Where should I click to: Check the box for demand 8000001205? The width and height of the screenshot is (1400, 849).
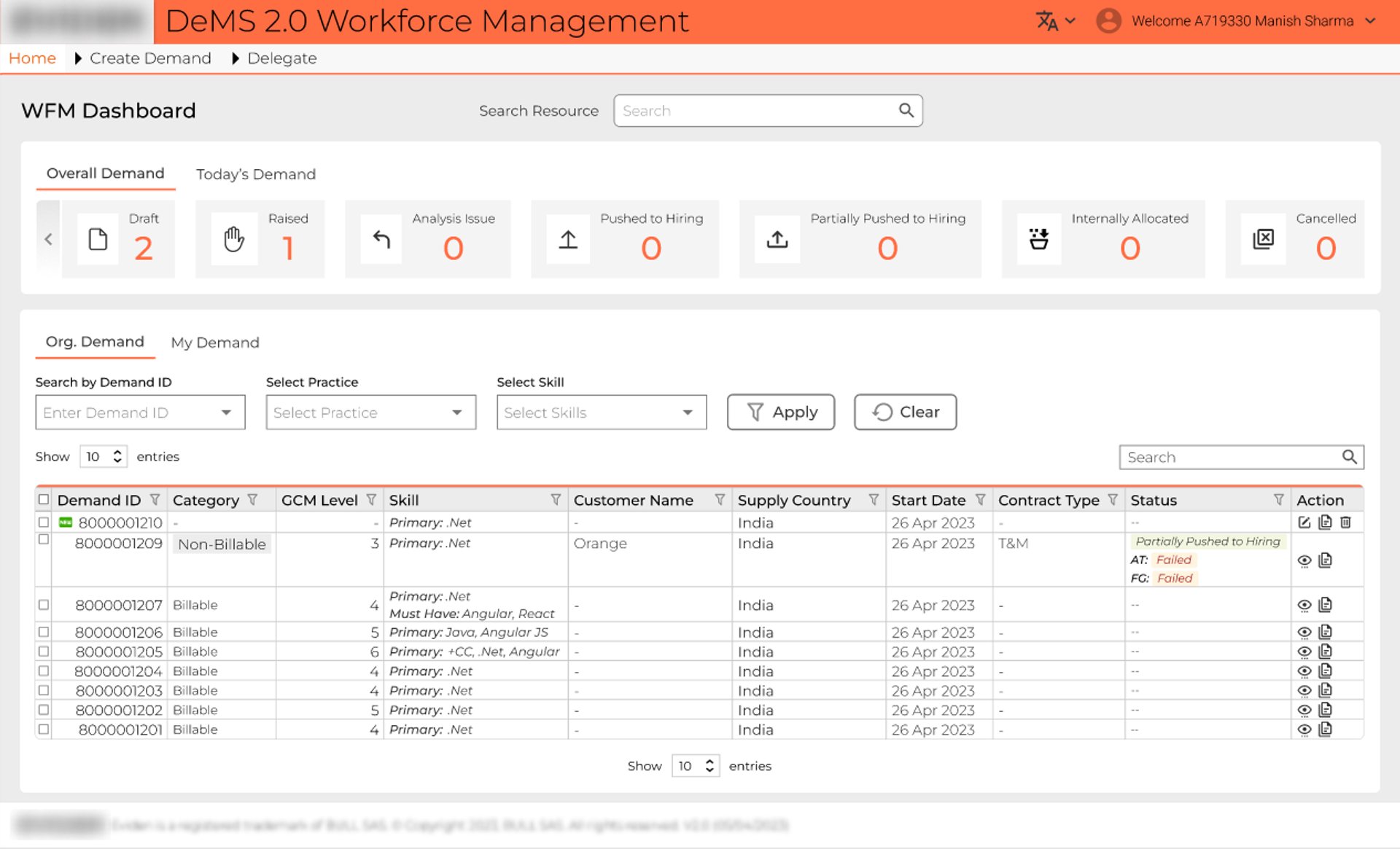pyautogui.click(x=44, y=652)
